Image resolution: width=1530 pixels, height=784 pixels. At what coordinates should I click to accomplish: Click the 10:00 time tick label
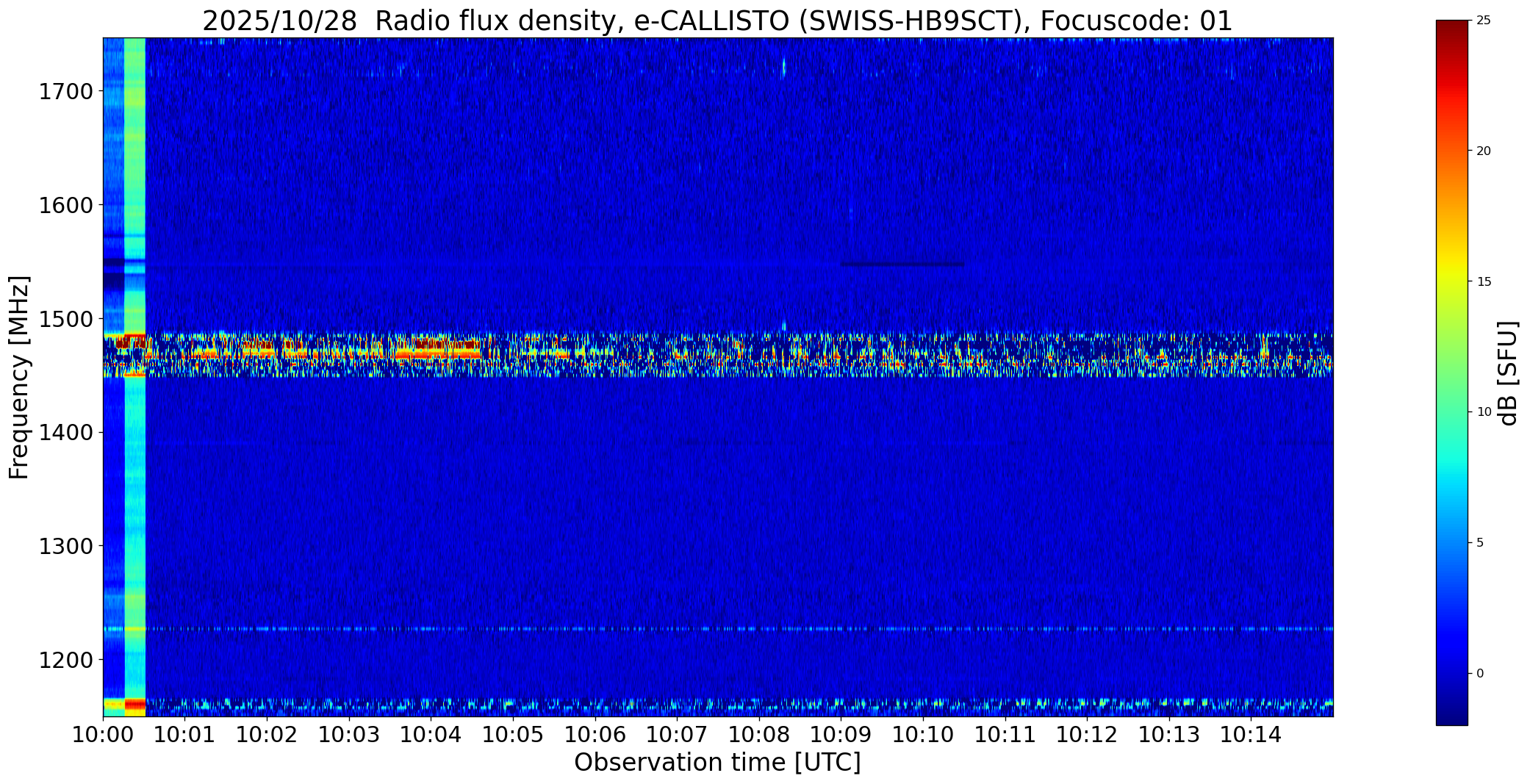click(x=103, y=735)
